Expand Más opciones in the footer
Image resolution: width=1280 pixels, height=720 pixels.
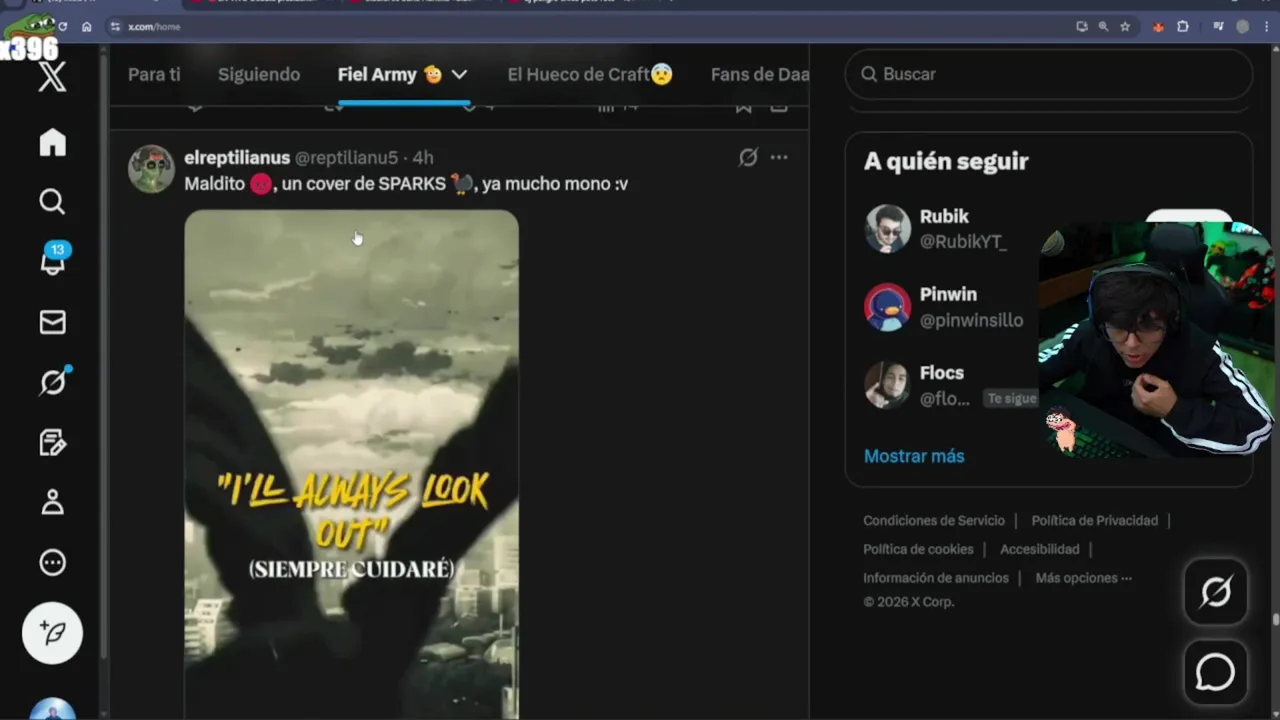pos(1083,578)
